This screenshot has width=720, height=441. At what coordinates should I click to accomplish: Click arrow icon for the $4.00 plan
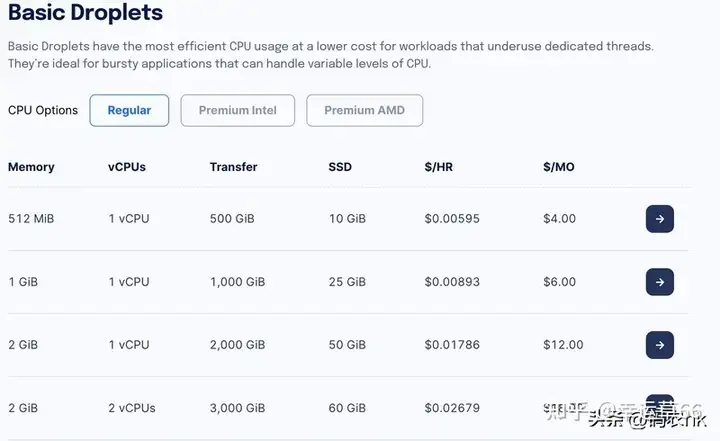(x=660, y=219)
